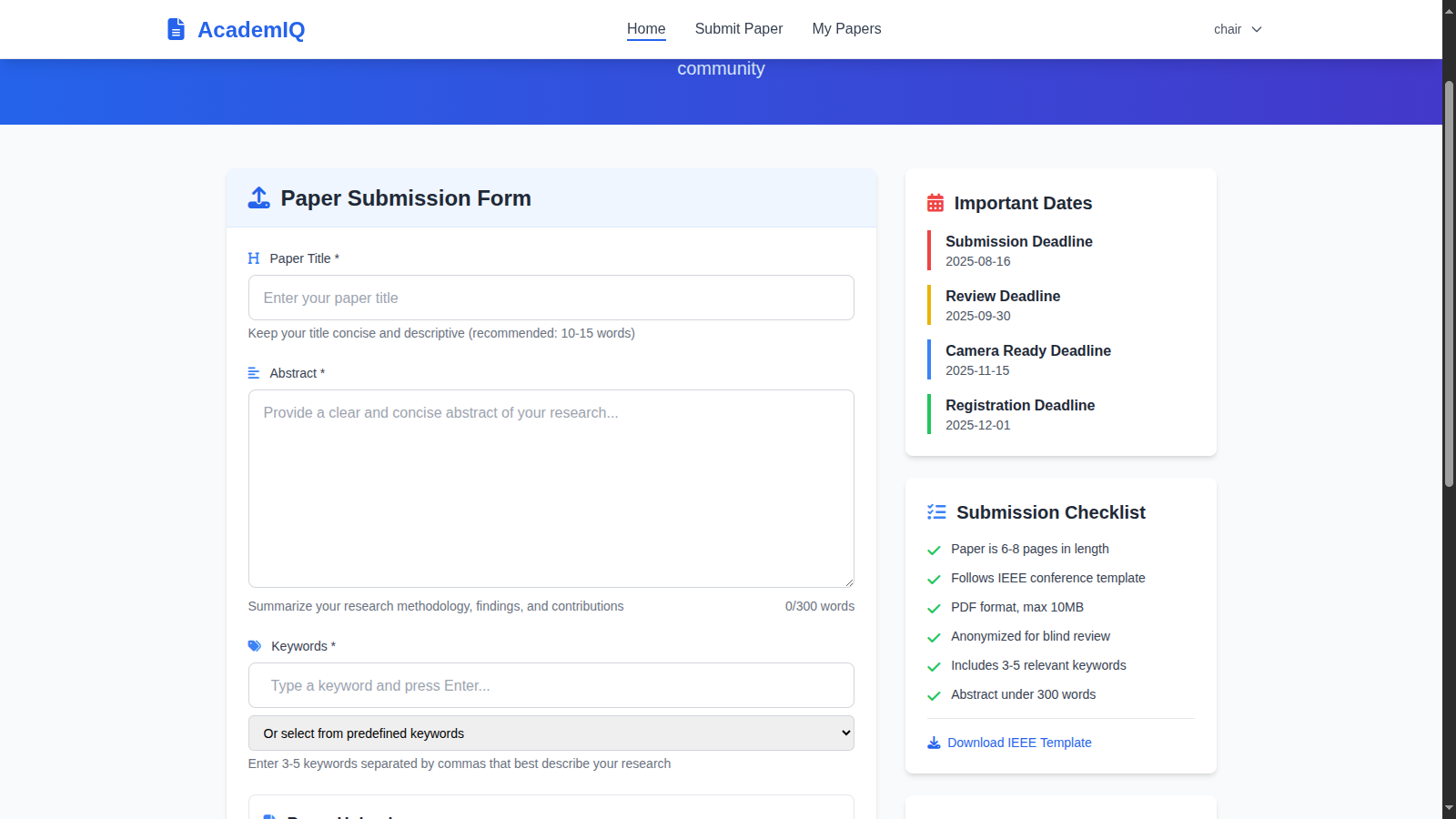Click the AcademIQ document logo icon
The width and height of the screenshot is (1456, 819).
coord(176,28)
